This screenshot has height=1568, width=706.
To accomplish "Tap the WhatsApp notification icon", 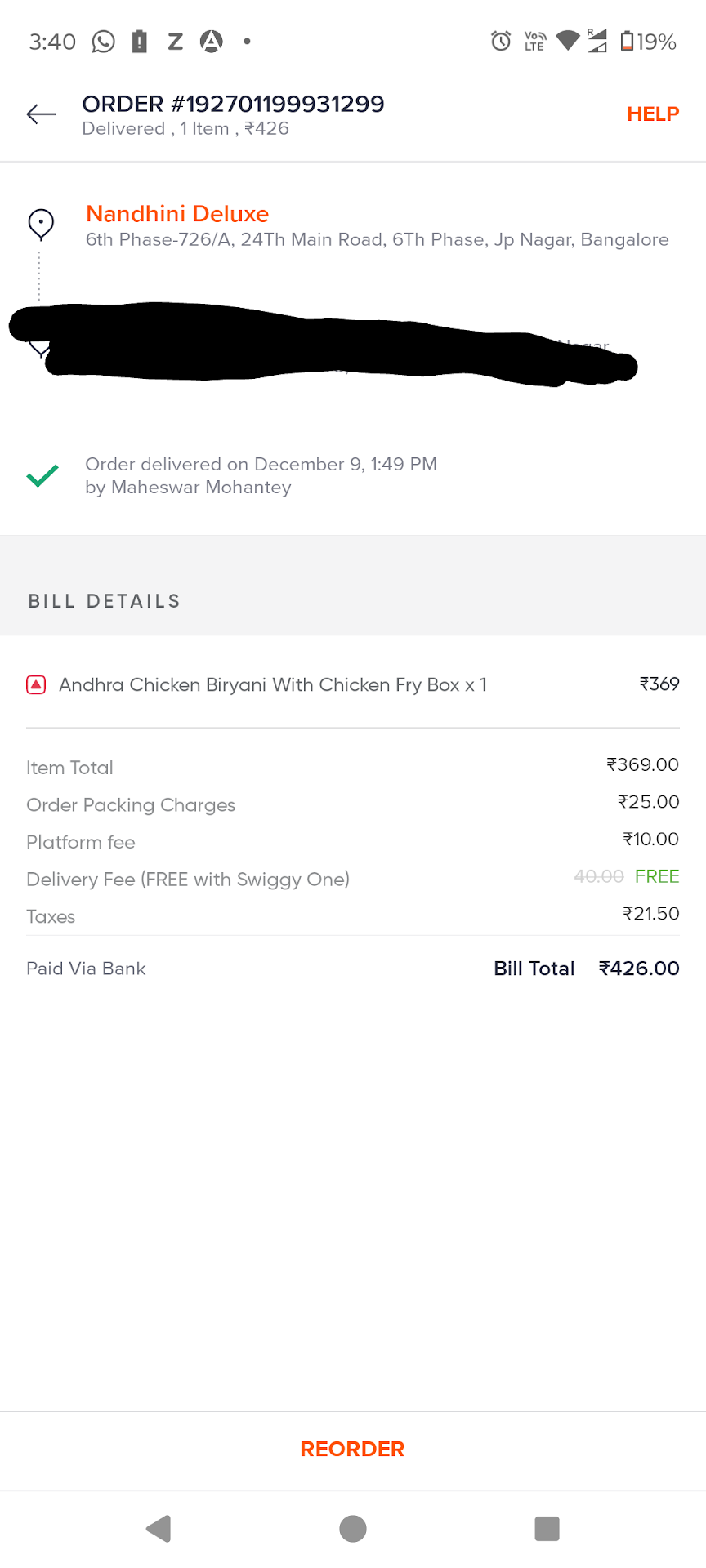I will point(103,42).
